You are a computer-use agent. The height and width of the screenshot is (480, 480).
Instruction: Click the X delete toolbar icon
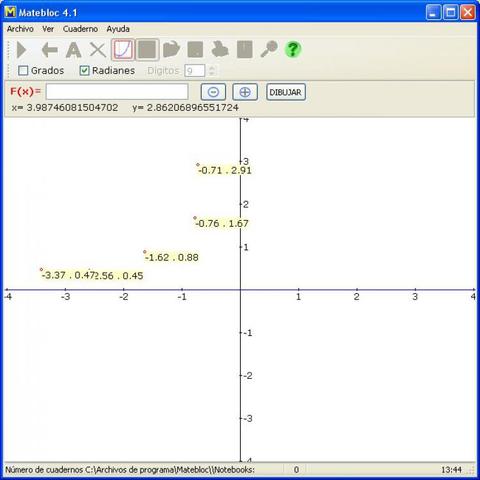click(98, 50)
